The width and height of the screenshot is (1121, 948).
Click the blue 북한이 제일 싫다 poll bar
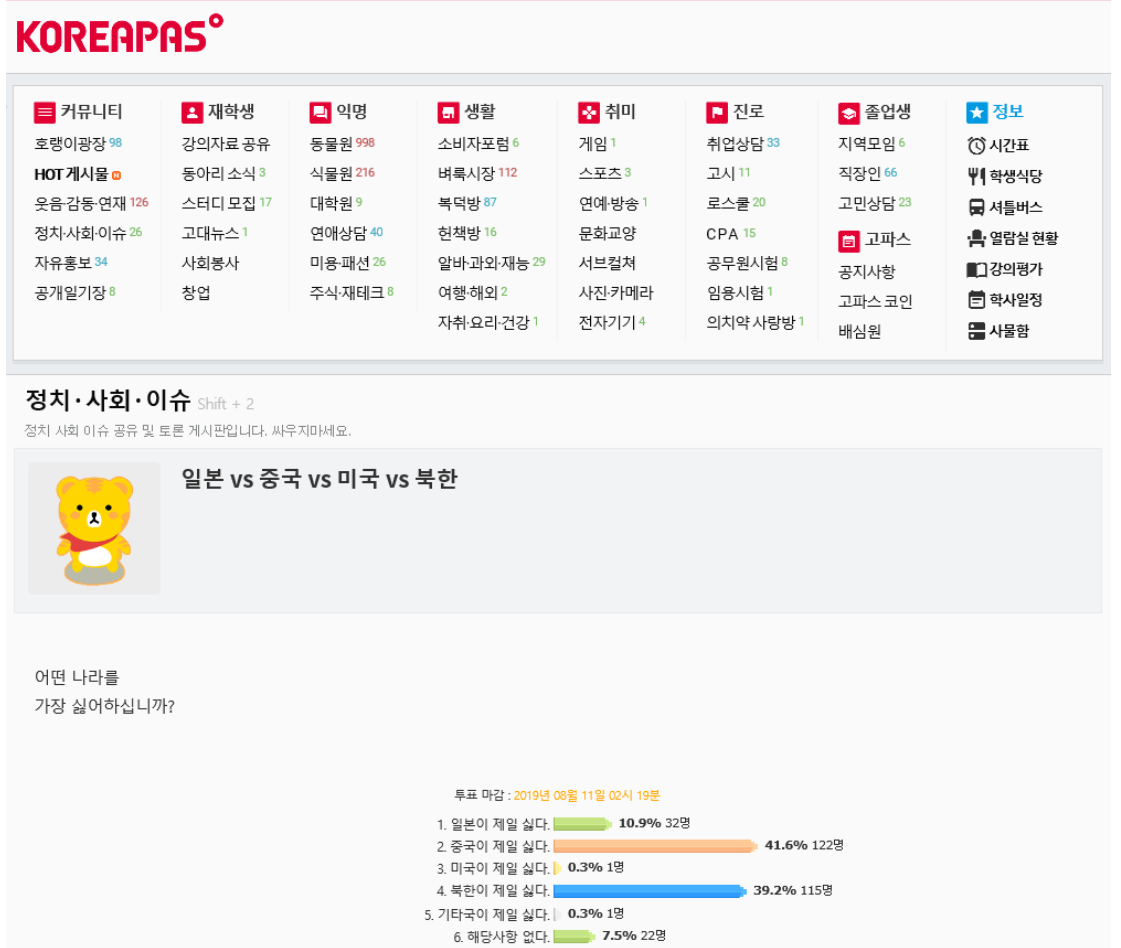[649, 891]
